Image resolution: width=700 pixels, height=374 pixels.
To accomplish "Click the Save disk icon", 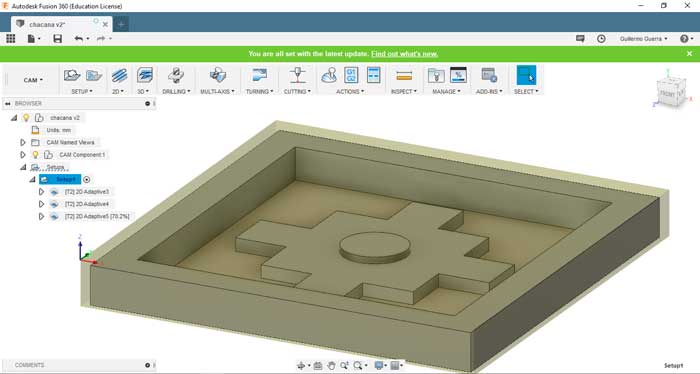I will point(58,39).
